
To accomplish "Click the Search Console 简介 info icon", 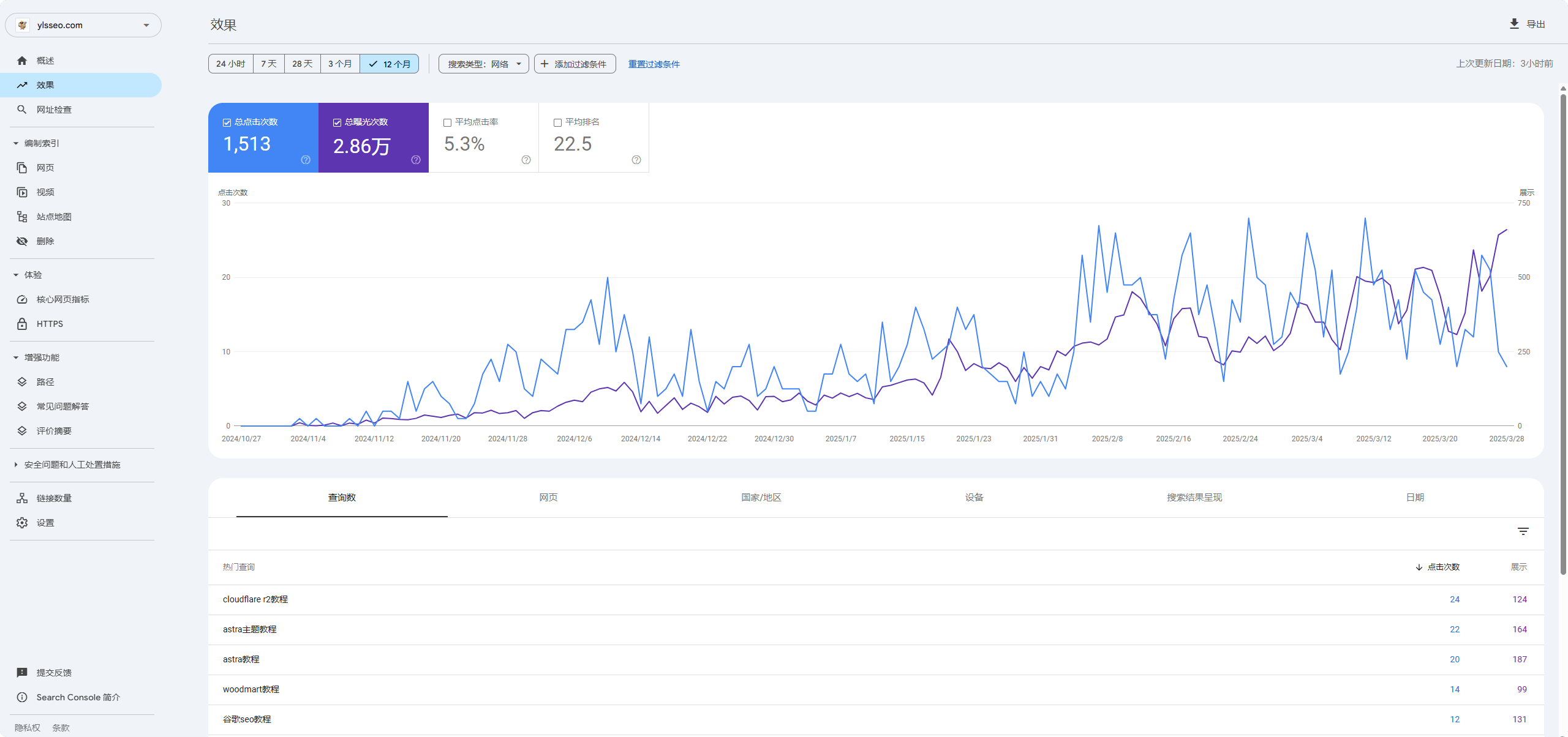I will (x=22, y=697).
